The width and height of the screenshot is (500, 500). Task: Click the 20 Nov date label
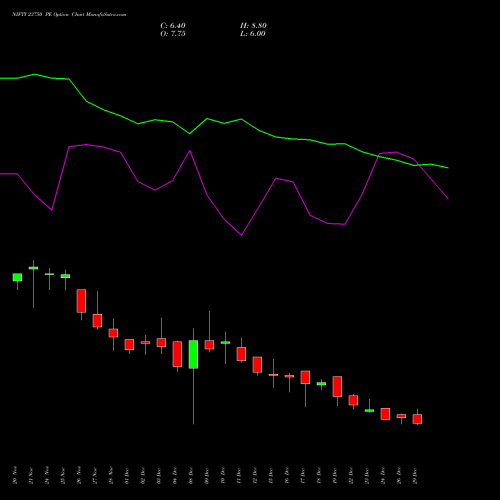[15, 475]
